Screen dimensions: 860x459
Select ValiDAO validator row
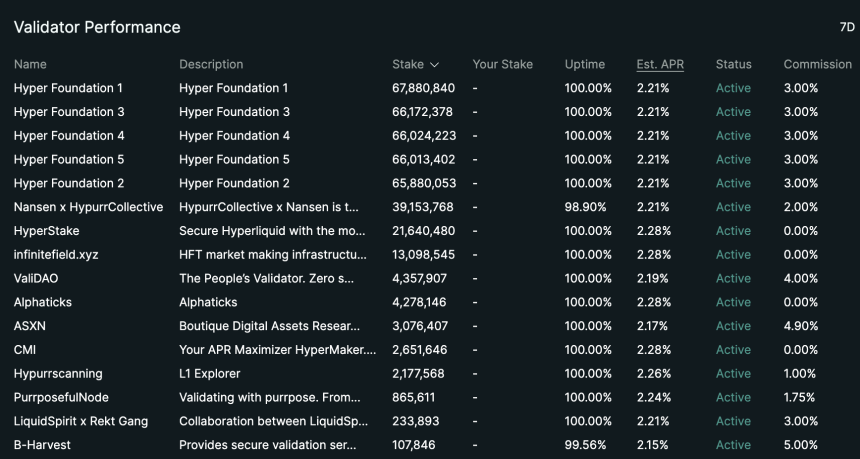430,278
